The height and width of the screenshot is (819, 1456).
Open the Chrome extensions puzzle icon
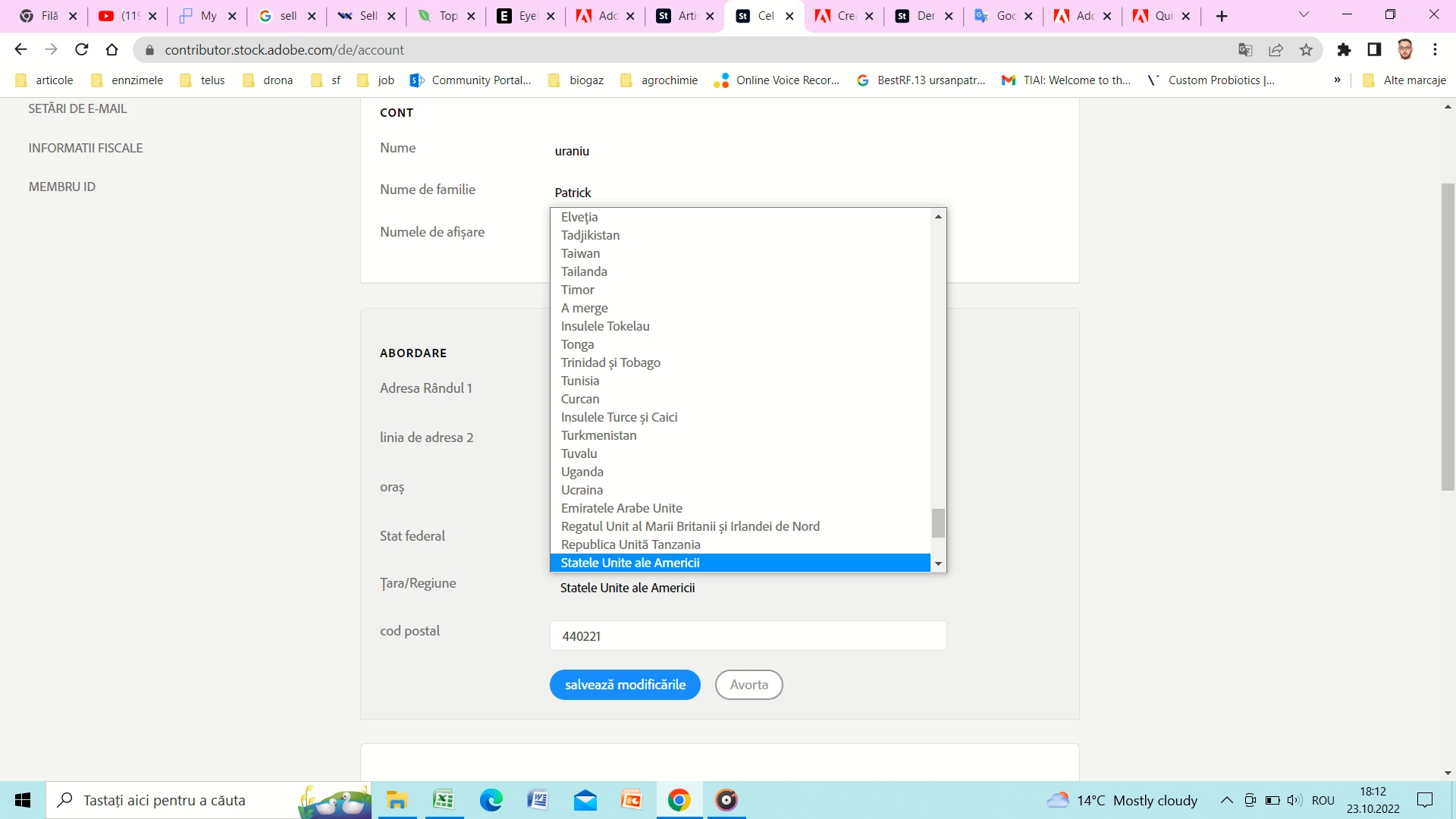click(1344, 50)
